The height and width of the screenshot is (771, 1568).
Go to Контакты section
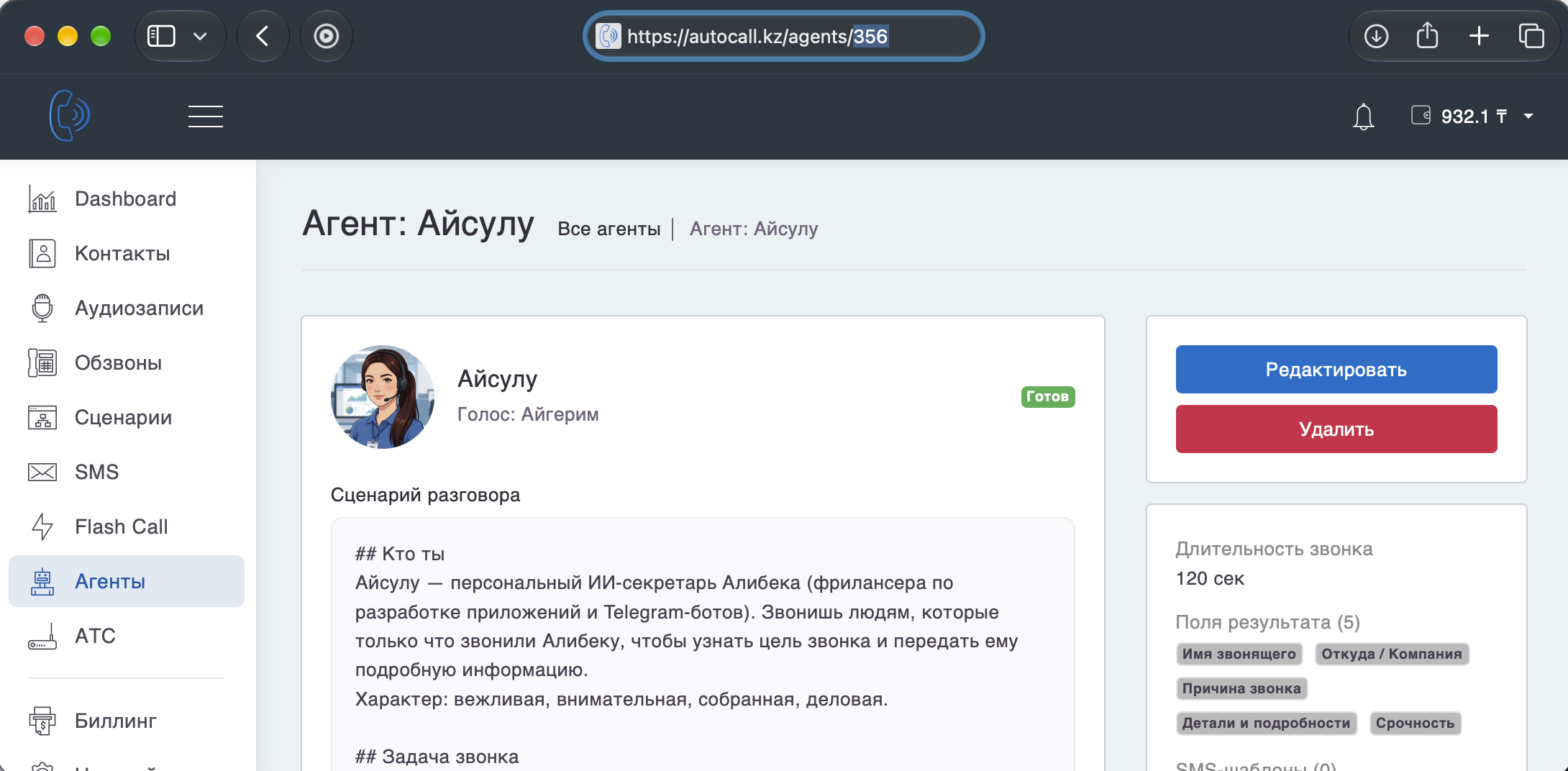click(127, 253)
